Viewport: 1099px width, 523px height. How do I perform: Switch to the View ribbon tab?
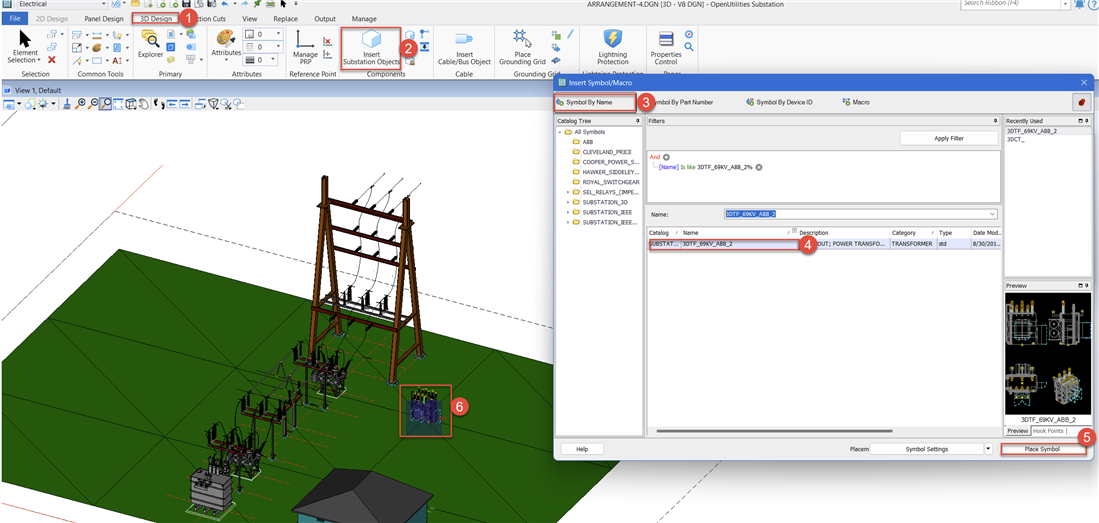tap(250, 19)
